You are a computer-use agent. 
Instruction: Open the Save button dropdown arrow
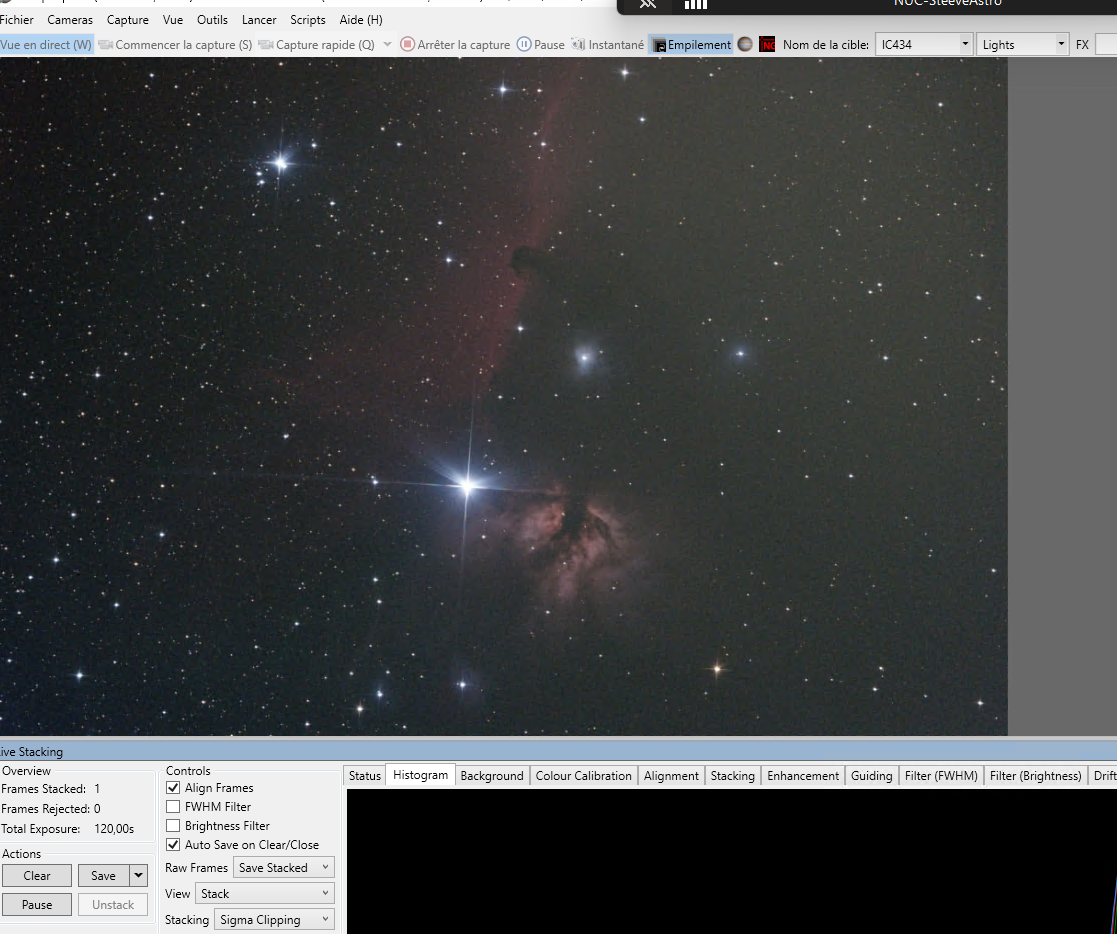pyautogui.click(x=139, y=876)
